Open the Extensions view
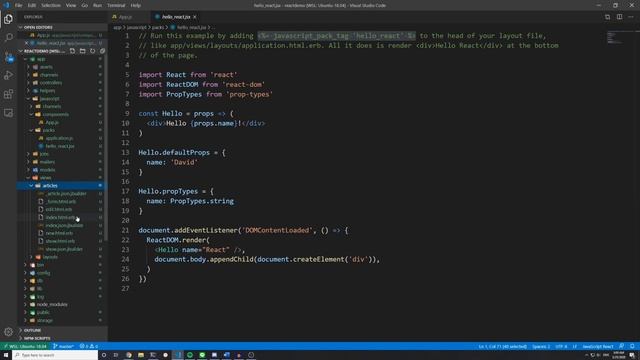Image resolution: width=640 pixels, height=360 pixels. [8, 94]
